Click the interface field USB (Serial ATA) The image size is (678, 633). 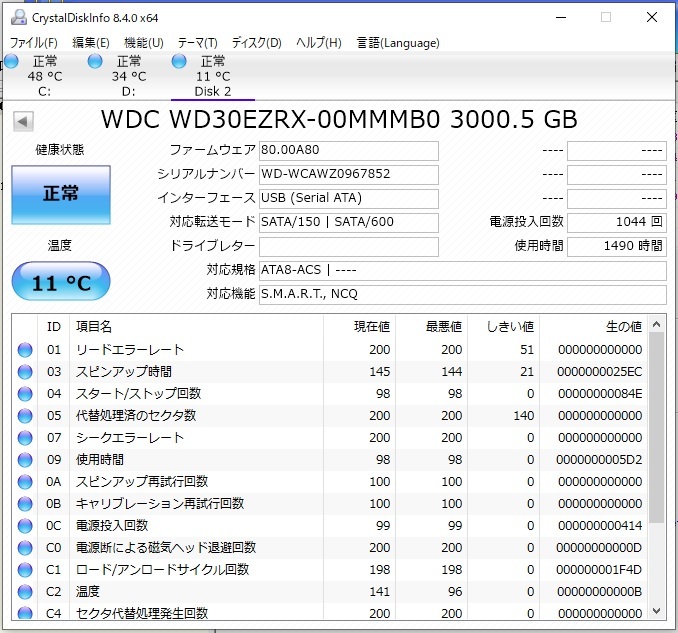(x=349, y=198)
